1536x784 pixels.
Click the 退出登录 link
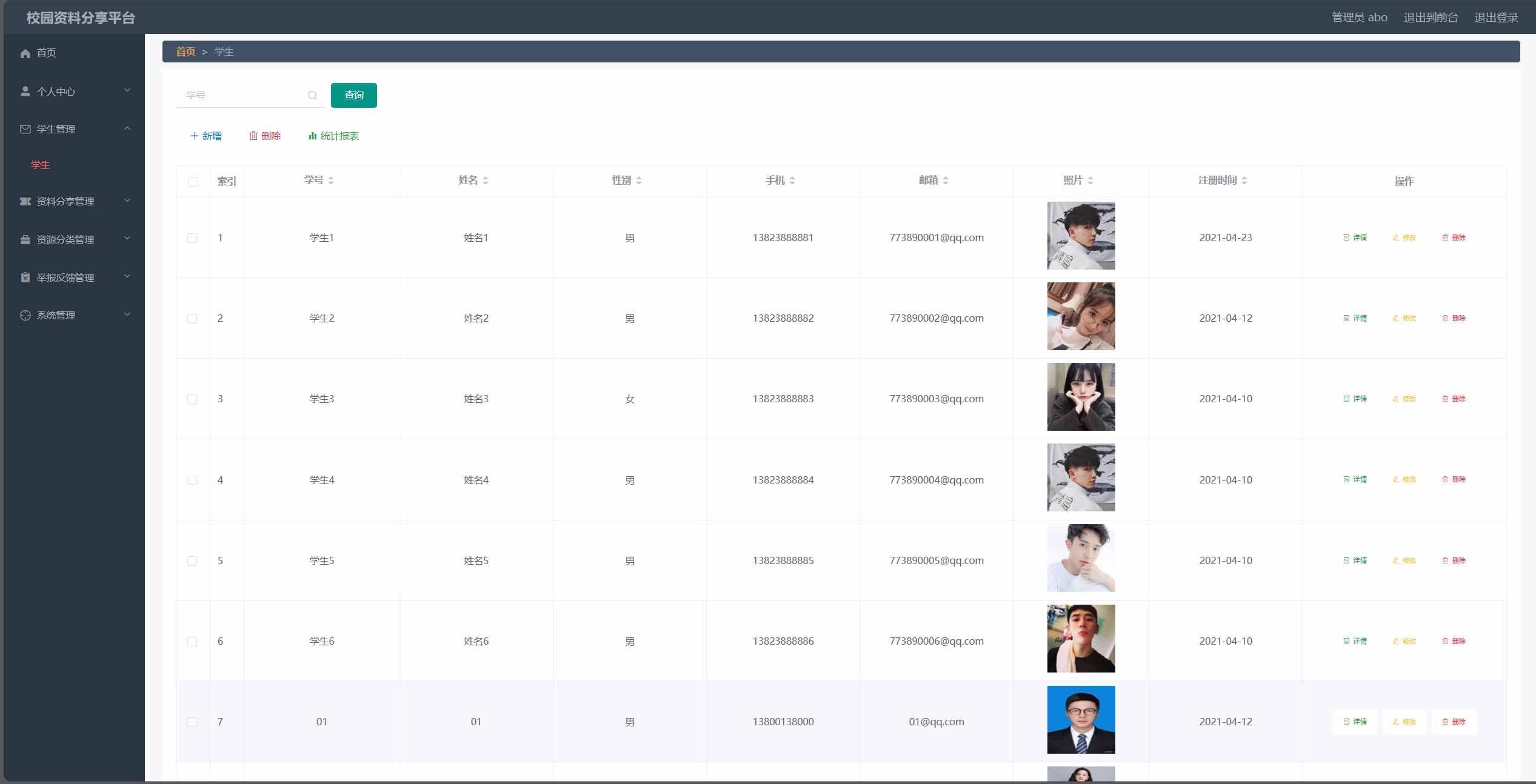click(1496, 18)
